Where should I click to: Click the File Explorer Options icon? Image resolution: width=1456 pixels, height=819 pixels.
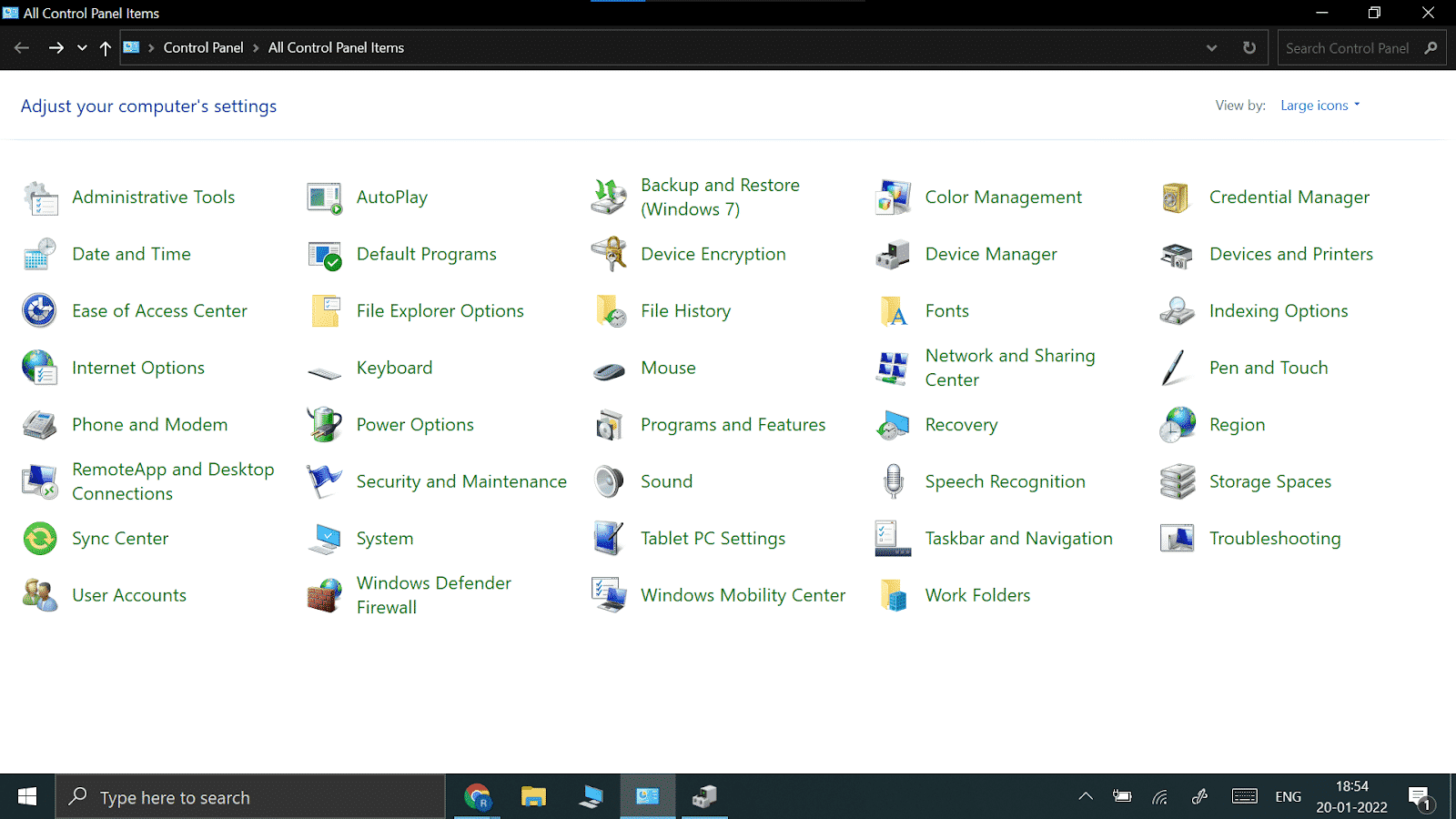[324, 311]
